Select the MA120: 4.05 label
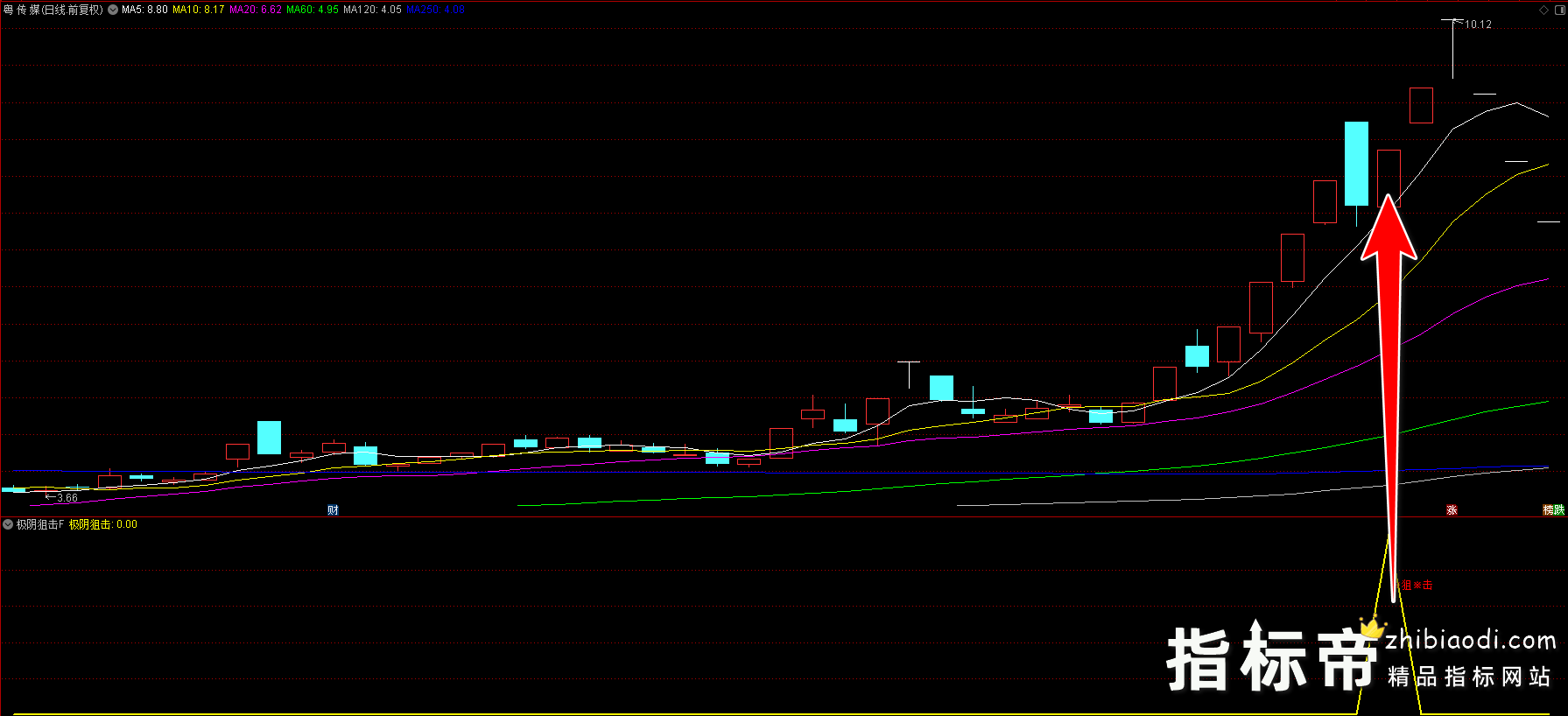This screenshot has height=716, width=1568. click(372, 10)
